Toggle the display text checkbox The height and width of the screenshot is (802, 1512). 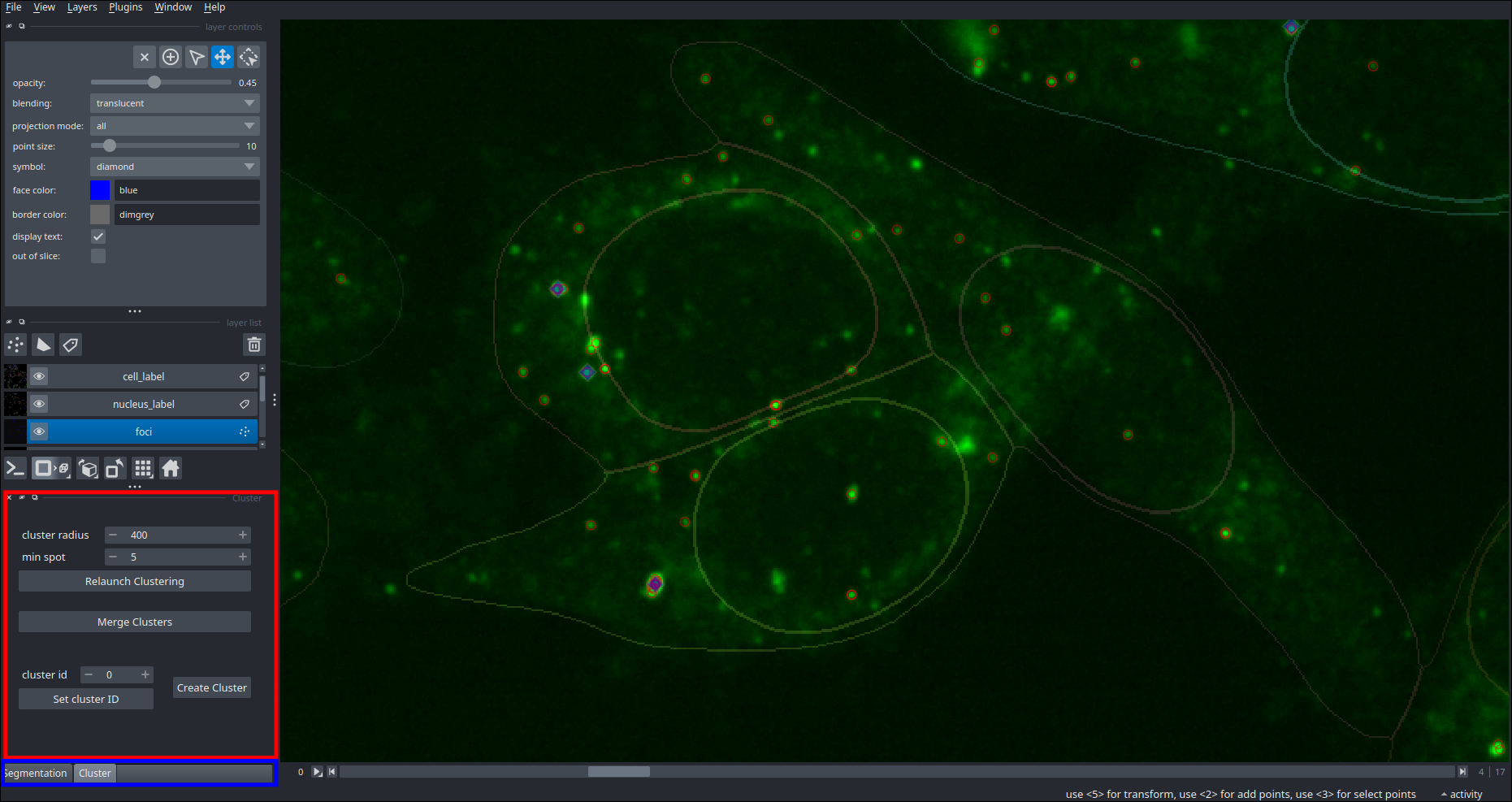click(x=98, y=236)
